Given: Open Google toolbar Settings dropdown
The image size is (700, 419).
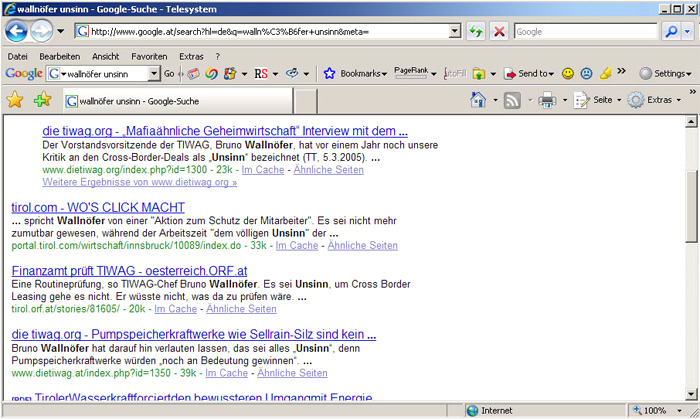Looking at the screenshot, I should tap(666, 74).
